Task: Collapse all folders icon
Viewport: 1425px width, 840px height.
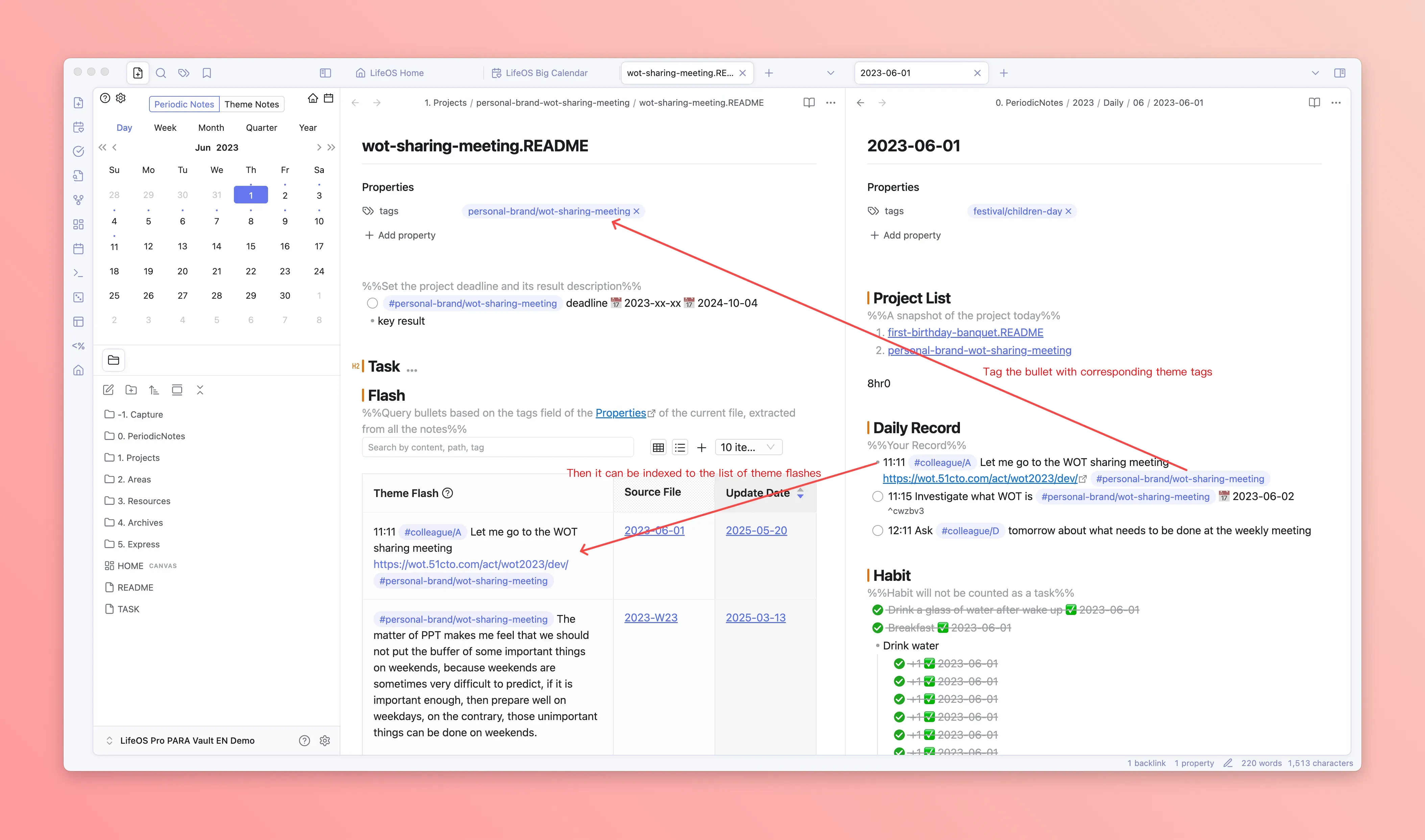Action: point(200,390)
